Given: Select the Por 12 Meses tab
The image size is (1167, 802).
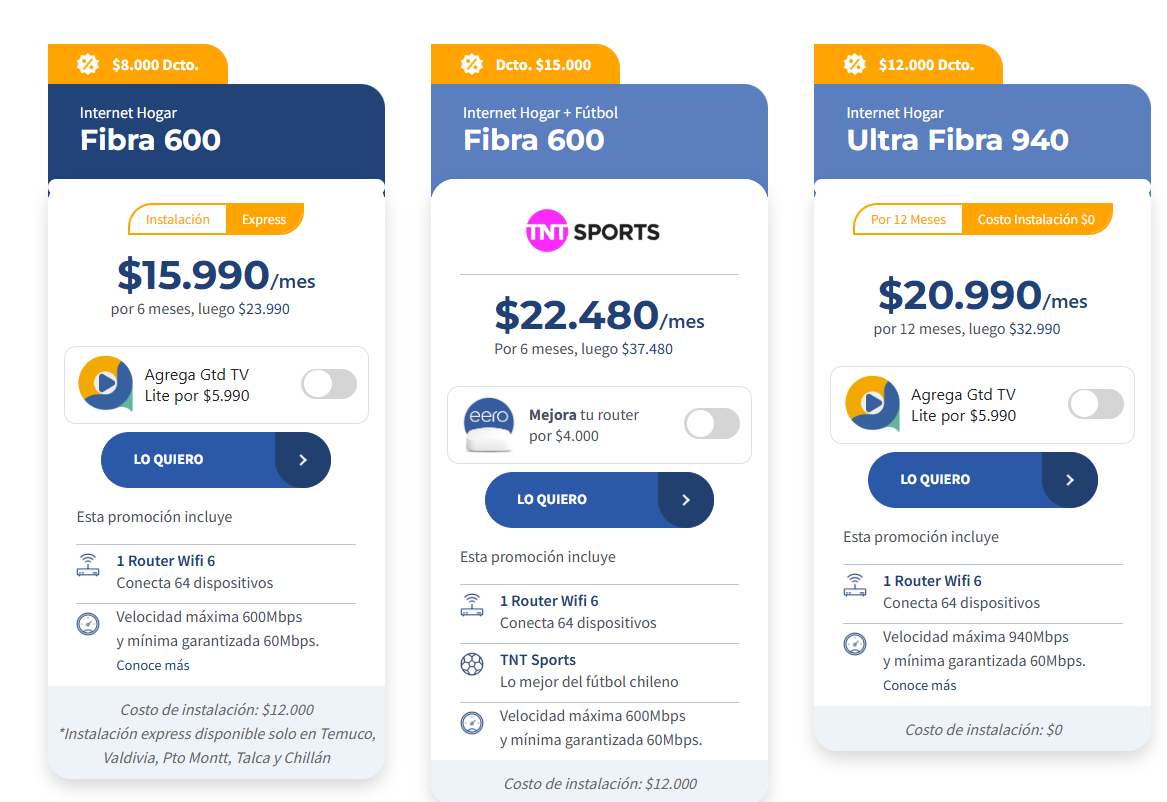Looking at the screenshot, I should (908, 219).
